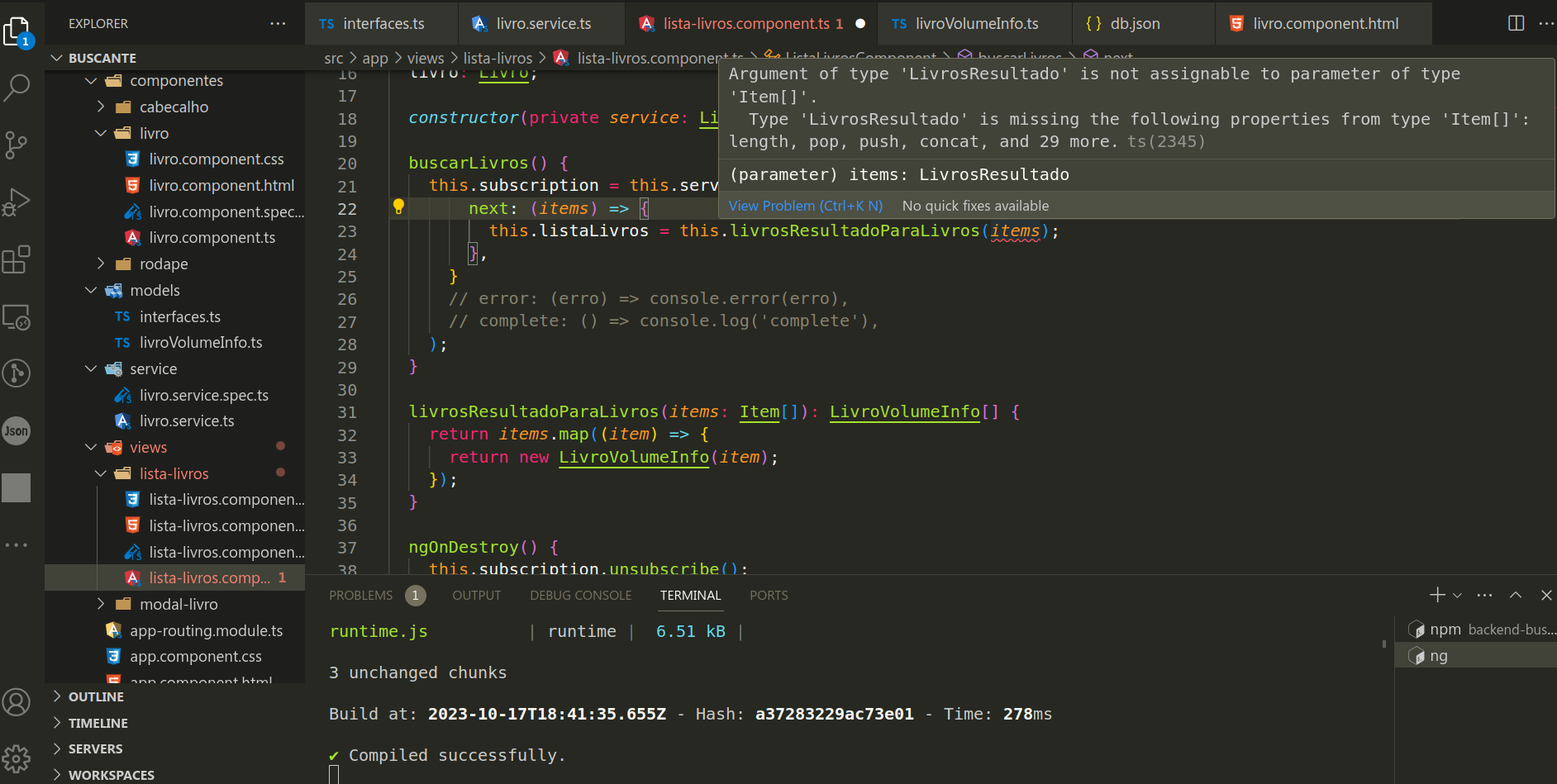Collapse the service folder
Image resolution: width=1557 pixels, height=784 pixels.
[x=175, y=368]
